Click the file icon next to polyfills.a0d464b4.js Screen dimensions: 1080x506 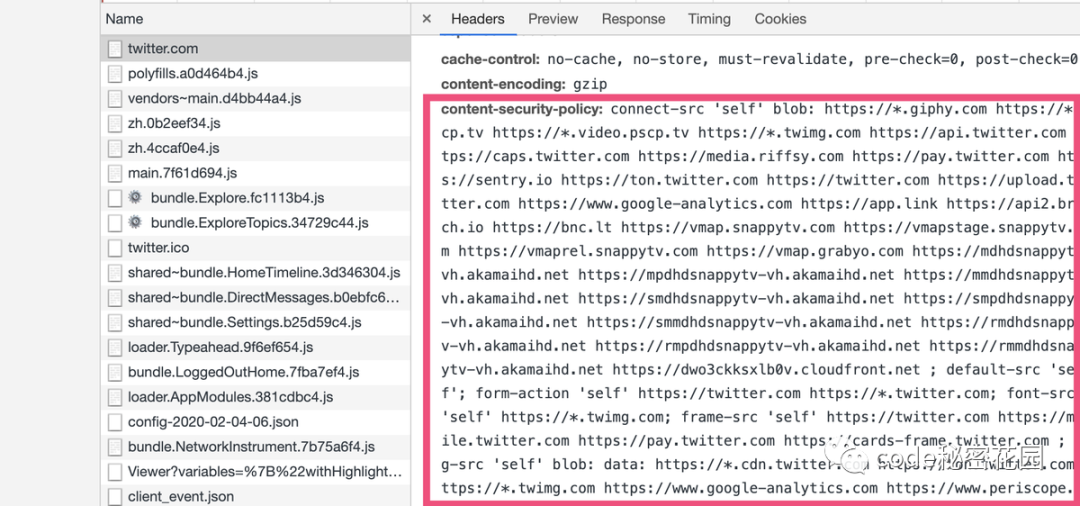pos(114,74)
